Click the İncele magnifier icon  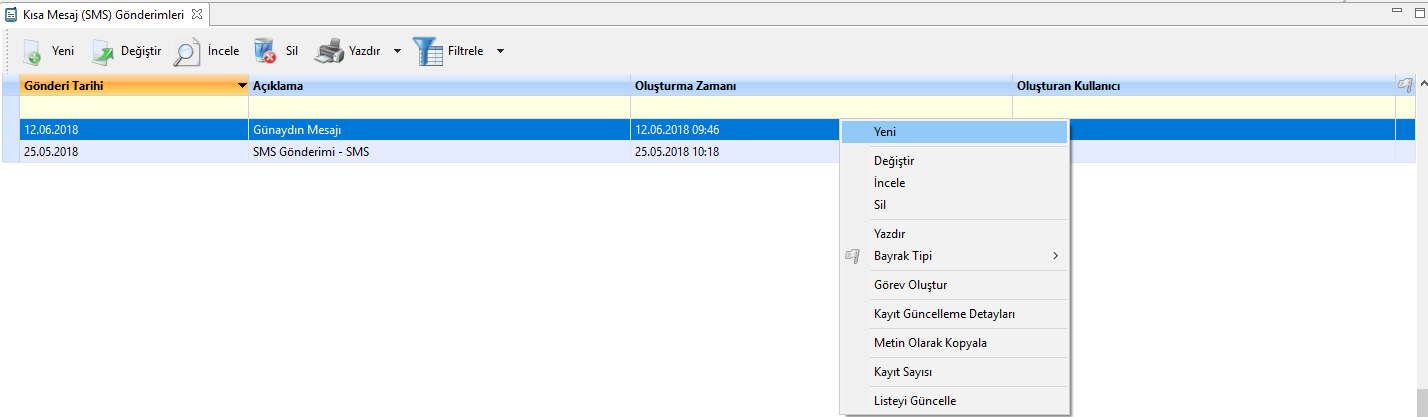187,52
